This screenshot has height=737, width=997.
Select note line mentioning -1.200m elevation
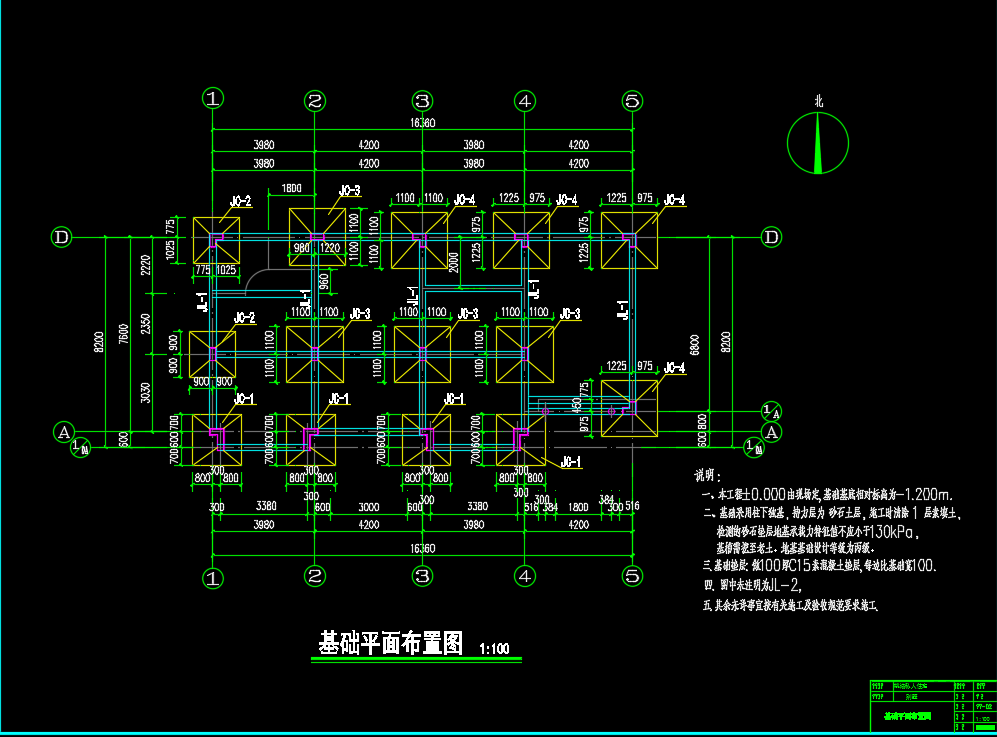click(827, 495)
